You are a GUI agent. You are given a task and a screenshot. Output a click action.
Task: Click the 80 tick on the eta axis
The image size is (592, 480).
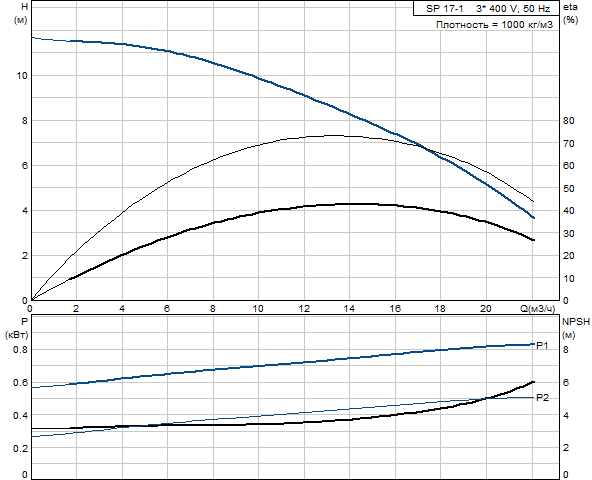(x=568, y=121)
